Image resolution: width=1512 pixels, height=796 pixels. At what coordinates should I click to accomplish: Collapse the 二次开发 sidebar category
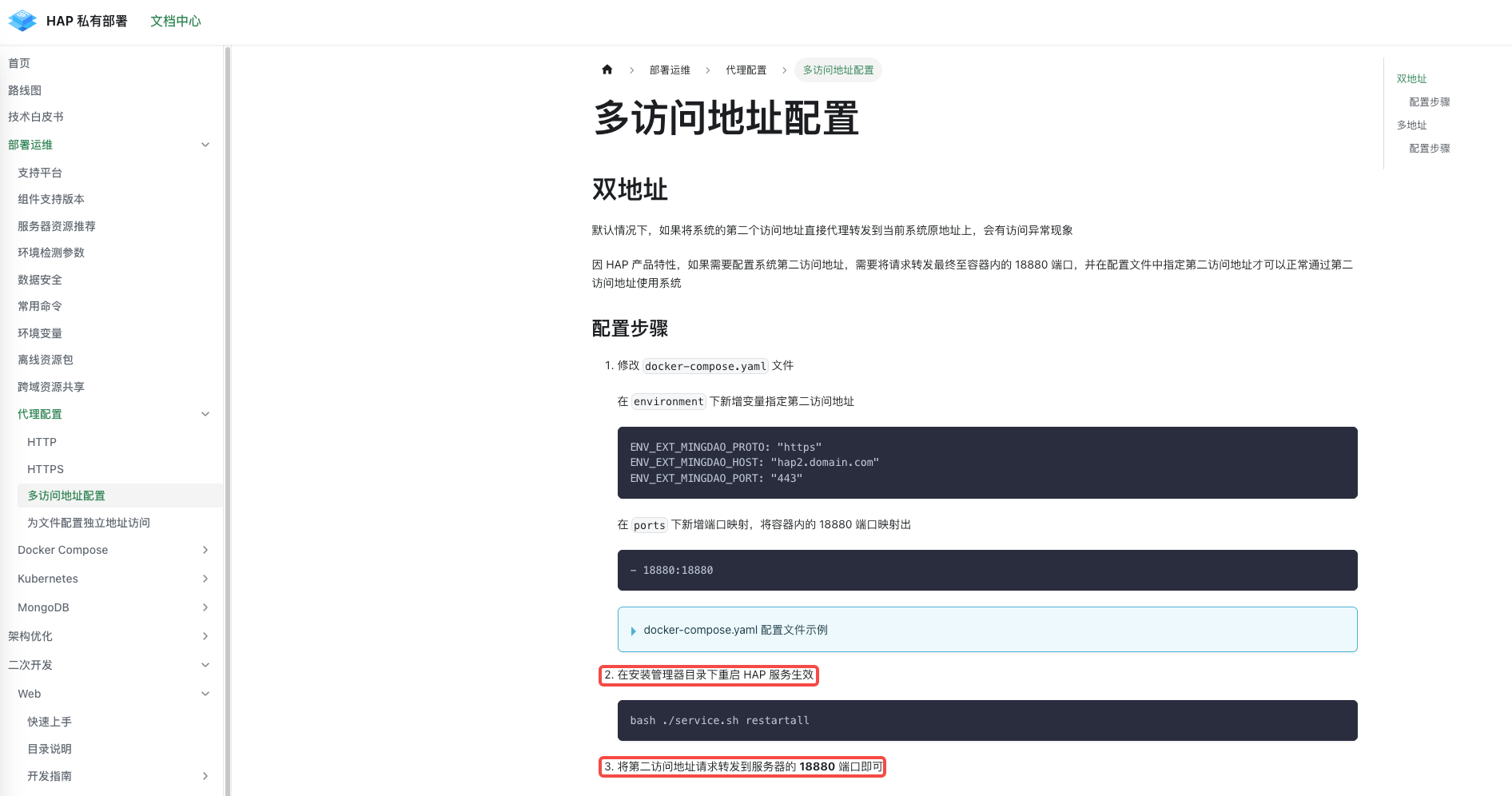[205, 665]
